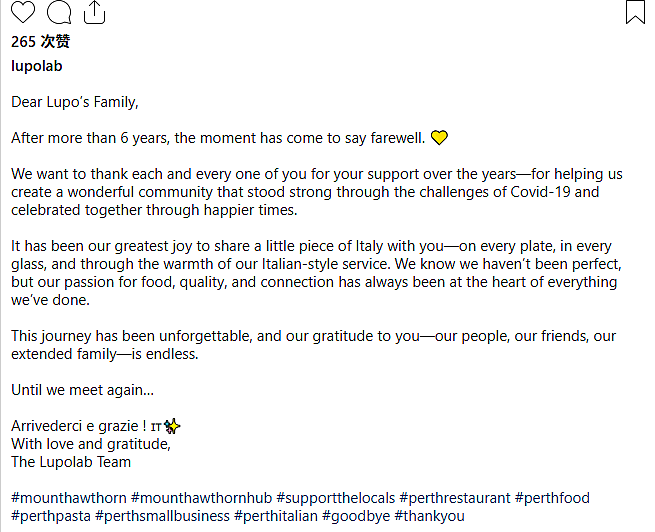The width and height of the screenshot is (655, 532).
Task: Open the #perthfood hashtag
Action: tap(552, 498)
